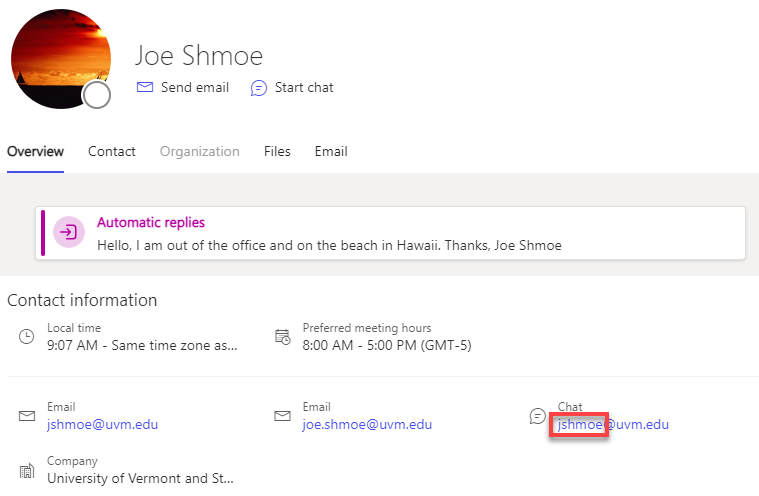
Task: Open the Chat jshmoe@uvm.edu link
Action: pyautogui.click(x=613, y=424)
